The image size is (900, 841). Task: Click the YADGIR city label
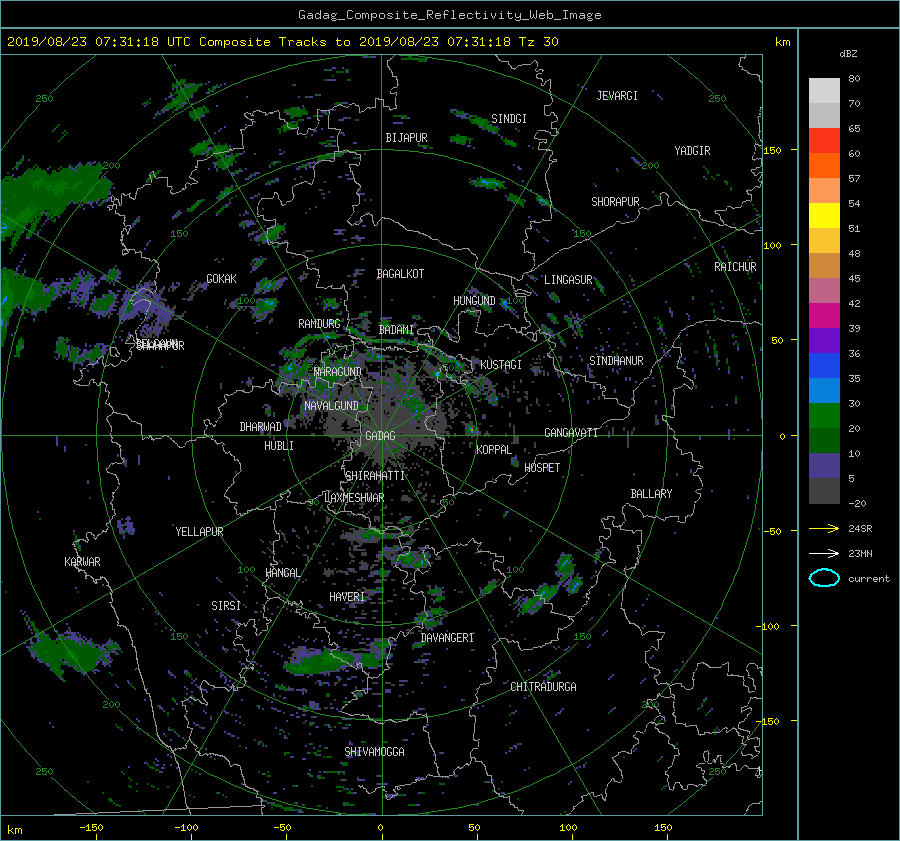692,151
